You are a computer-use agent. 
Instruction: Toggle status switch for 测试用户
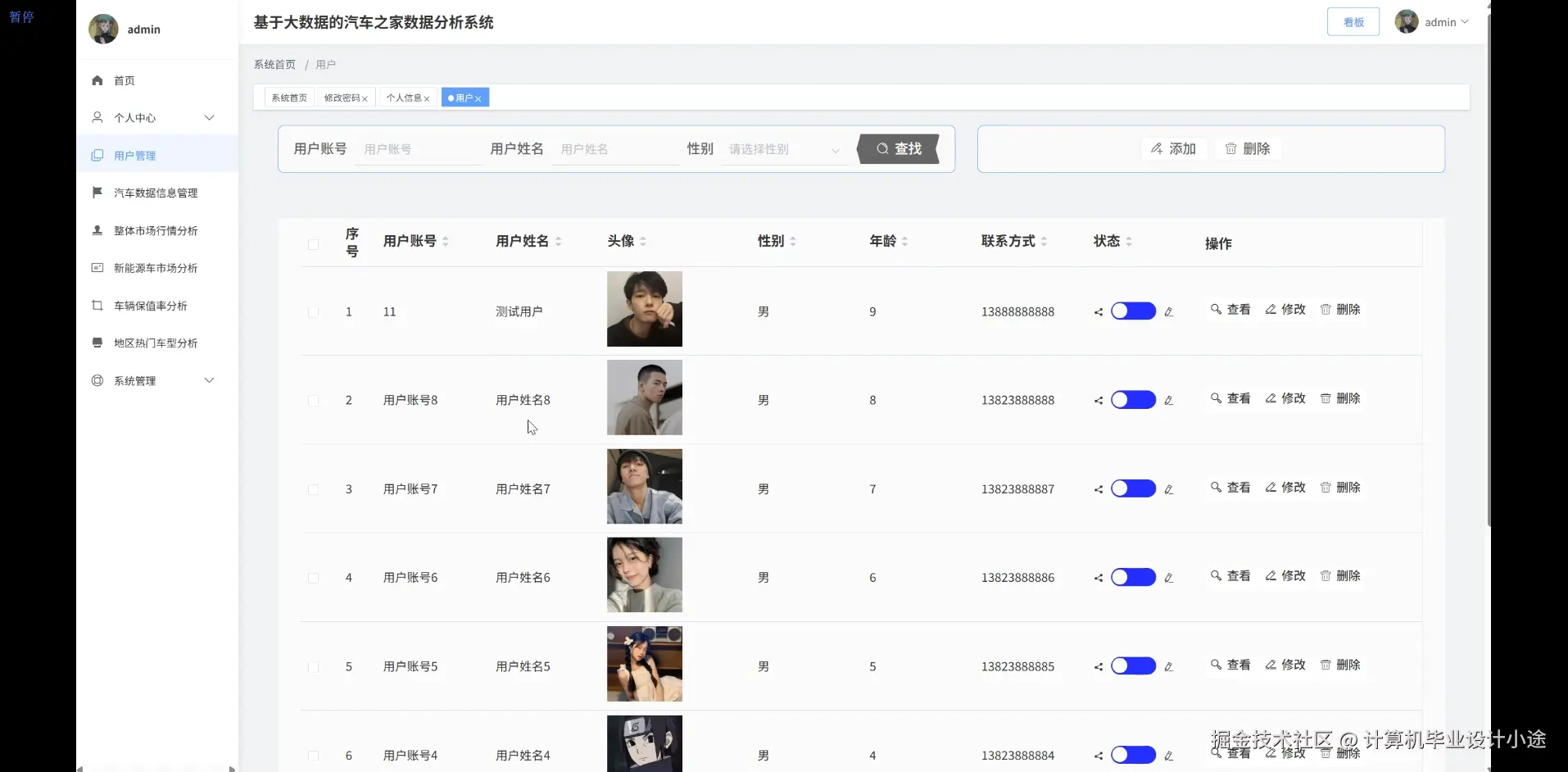click(x=1133, y=311)
